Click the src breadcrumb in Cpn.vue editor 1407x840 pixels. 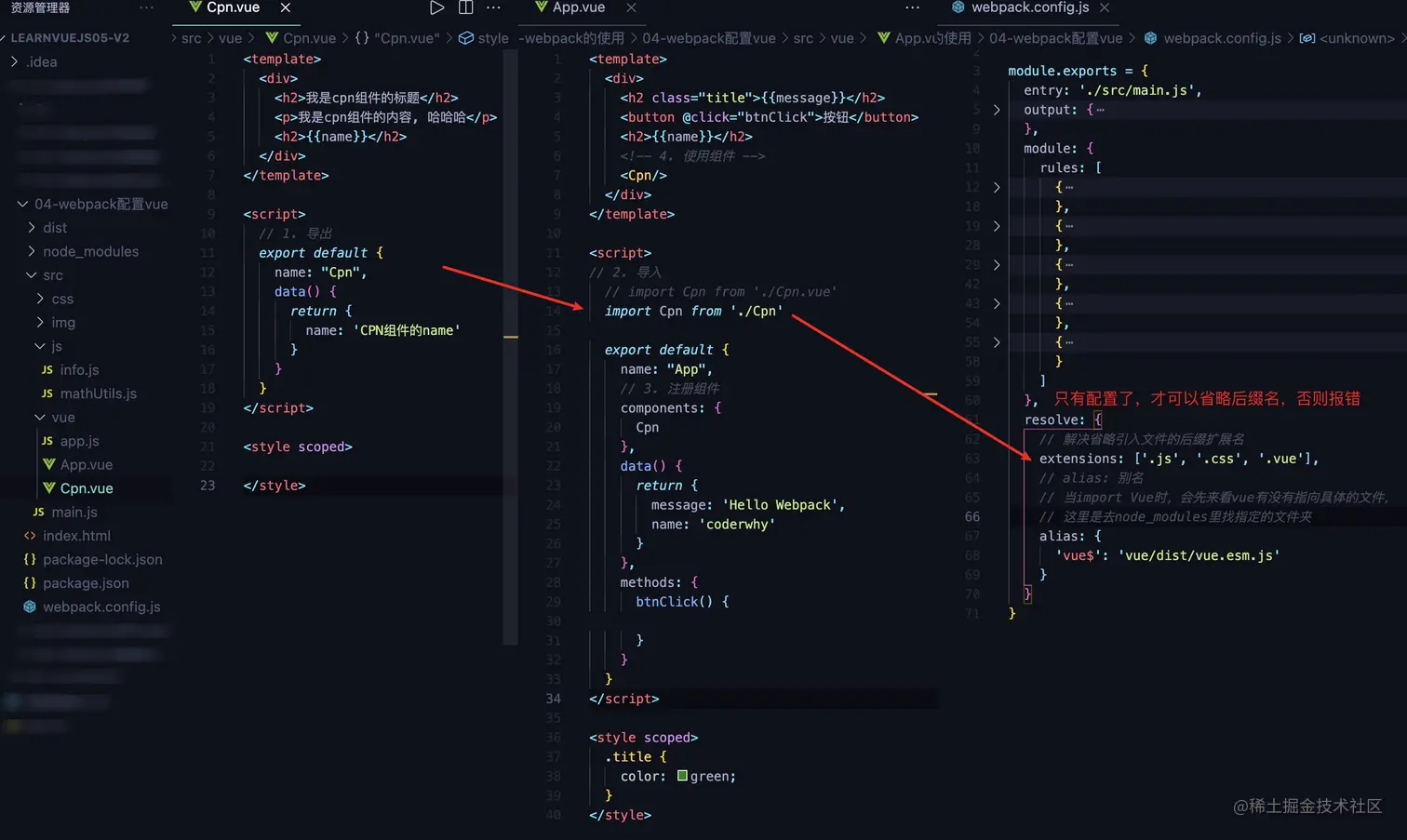point(191,38)
